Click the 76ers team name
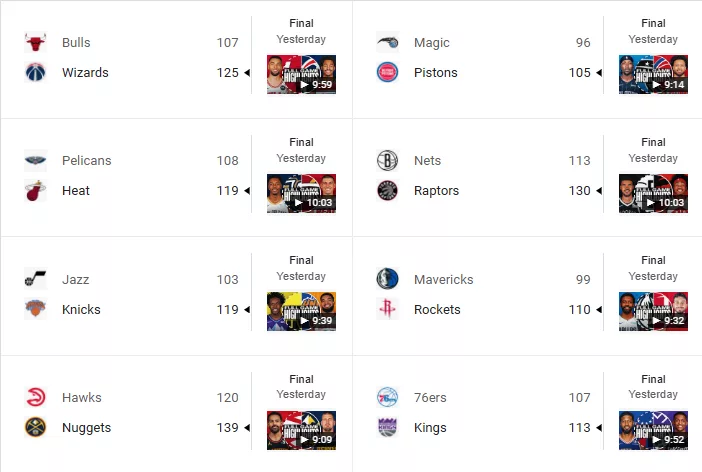The width and height of the screenshot is (702, 472). [x=430, y=397]
